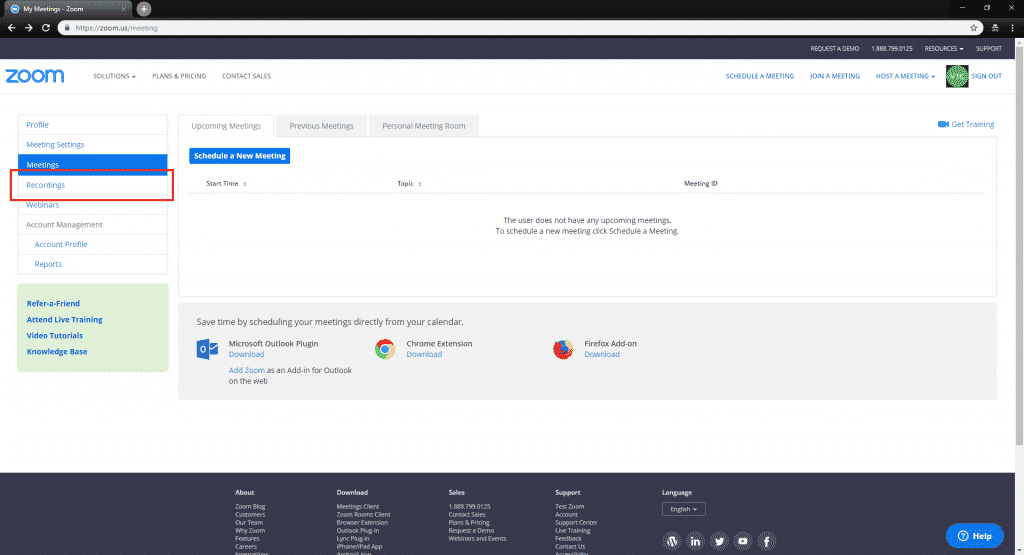Screen dimensions: 1024x555
Task: Click the page vertical scrollbar
Action: (x=1019, y=245)
